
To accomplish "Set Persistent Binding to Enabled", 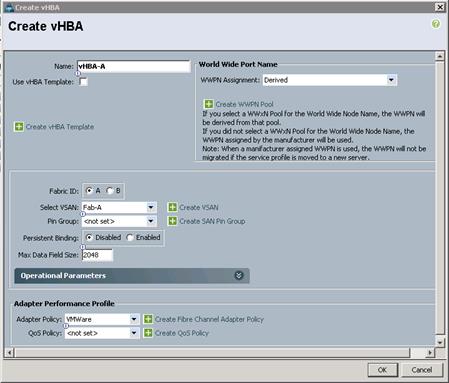I will (130, 237).
